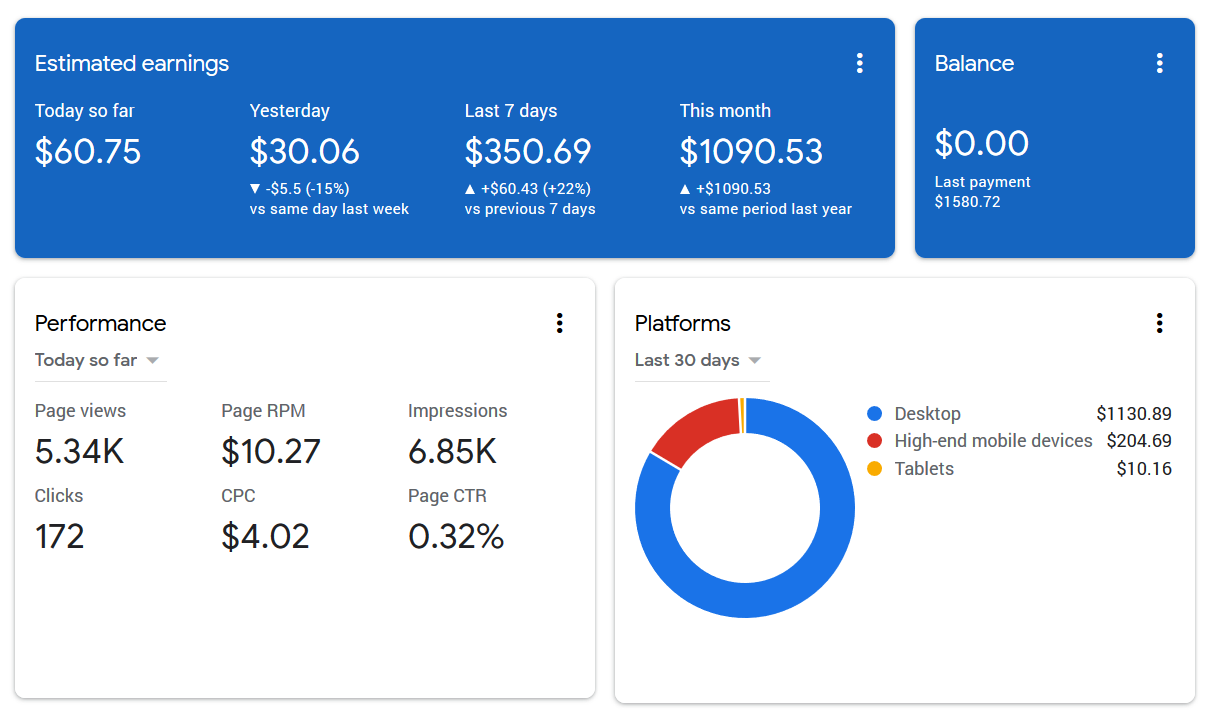This screenshot has width=1214, height=712.
Task: Click the Desktop blue legend dot
Action: pyautogui.click(x=875, y=414)
